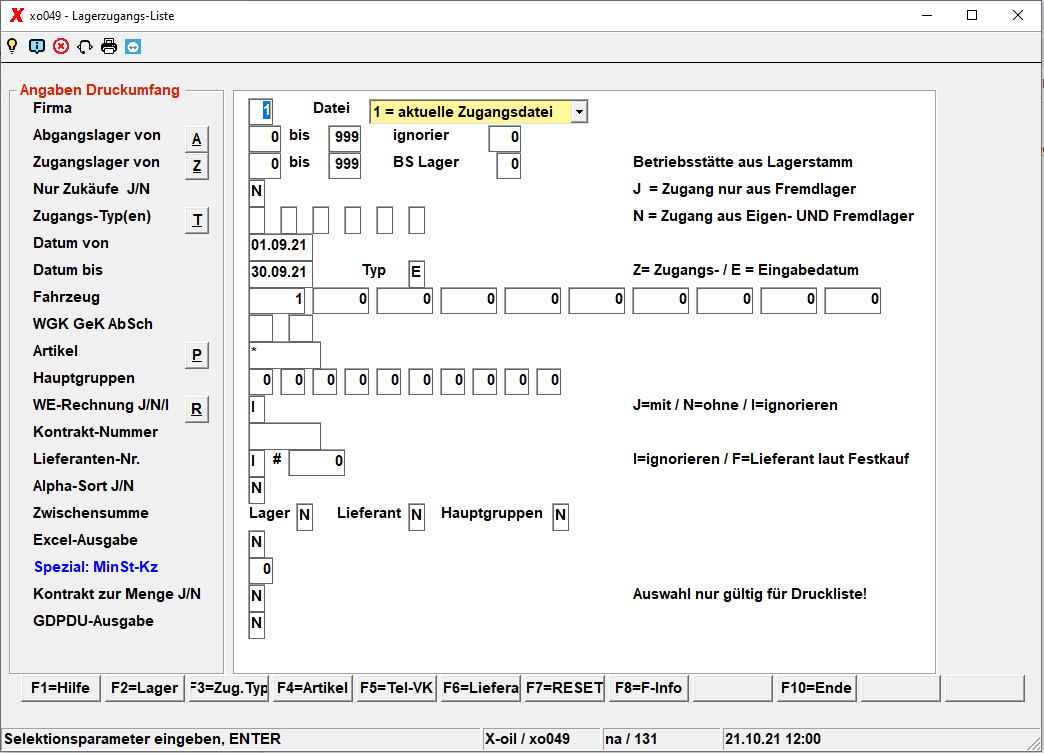
Task: Click the F8=F-Info button
Action: (648, 688)
